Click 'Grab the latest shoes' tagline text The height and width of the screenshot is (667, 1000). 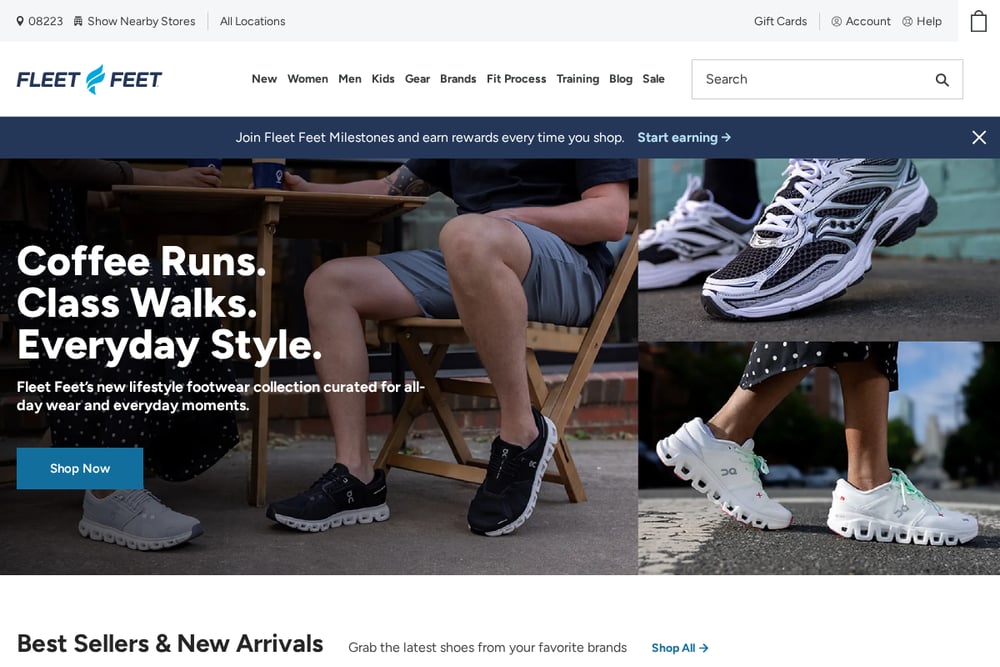coord(487,648)
